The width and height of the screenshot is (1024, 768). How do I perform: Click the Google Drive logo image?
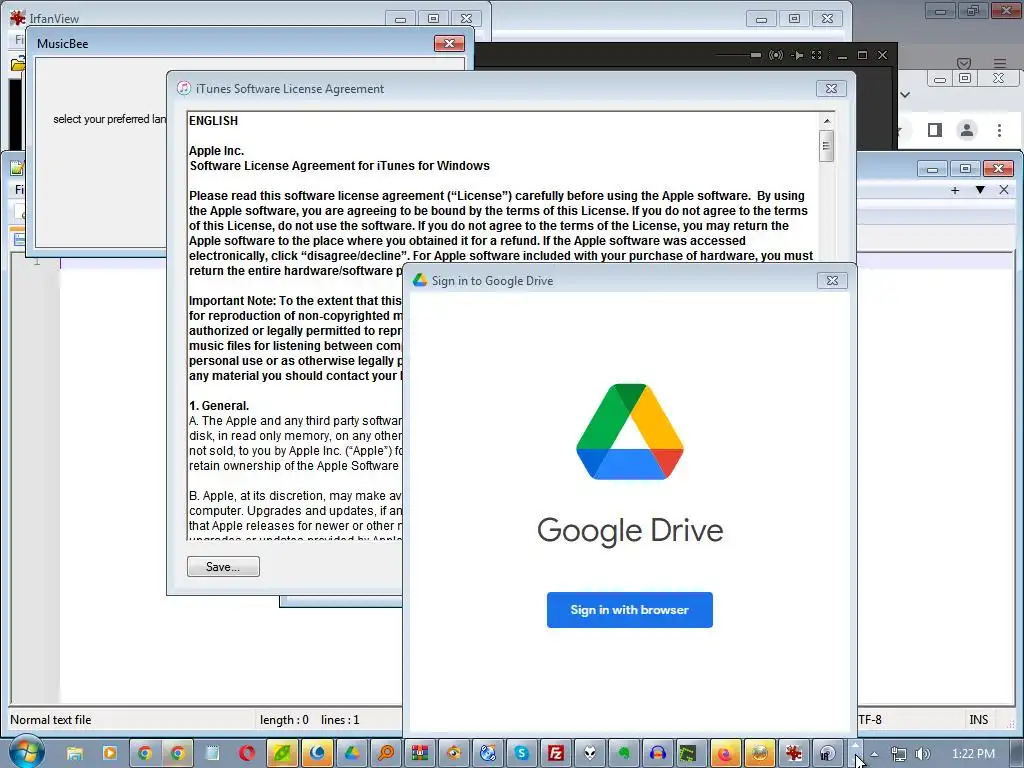coord(630,432)
